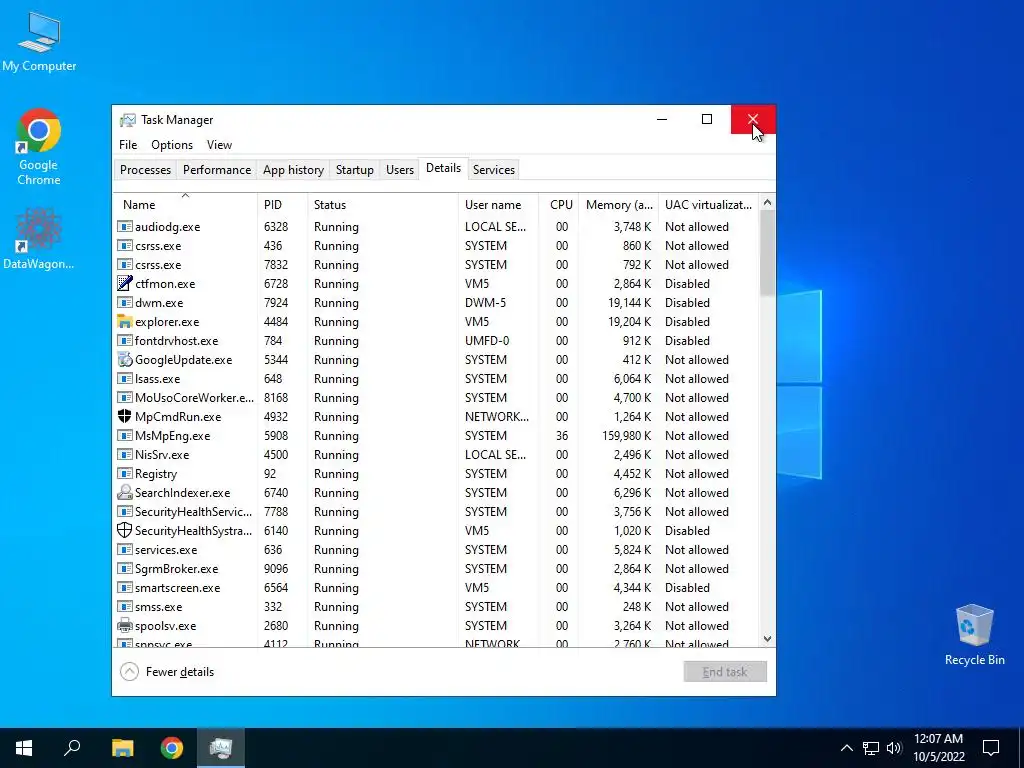Click the volume speaker tray icon
The image size is (1024, 768).
(x=894, y=748)
